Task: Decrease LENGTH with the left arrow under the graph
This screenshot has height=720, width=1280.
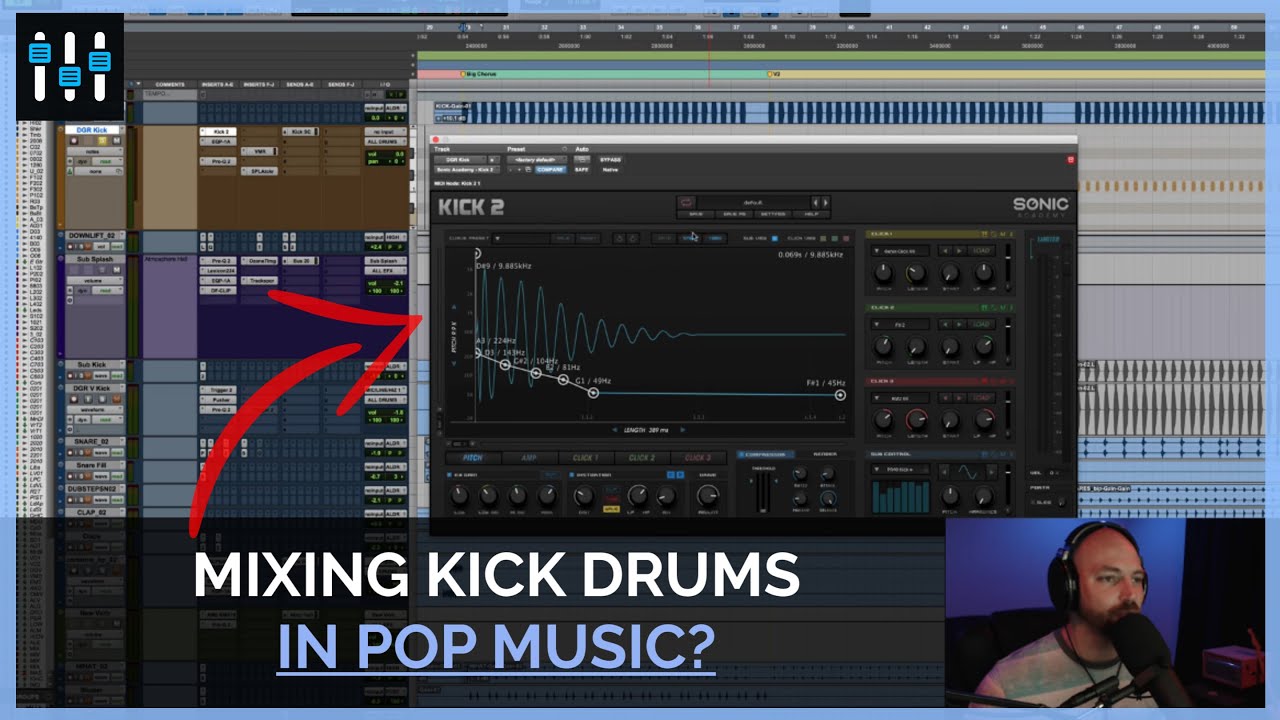Action: click(615, 429)
